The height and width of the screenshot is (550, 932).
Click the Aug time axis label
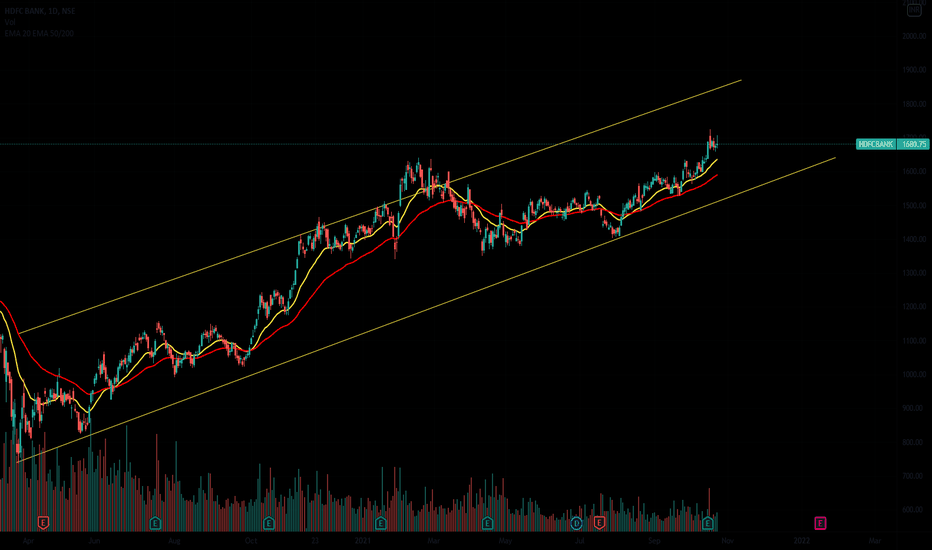pyautogui.click(x=174, y=540)
